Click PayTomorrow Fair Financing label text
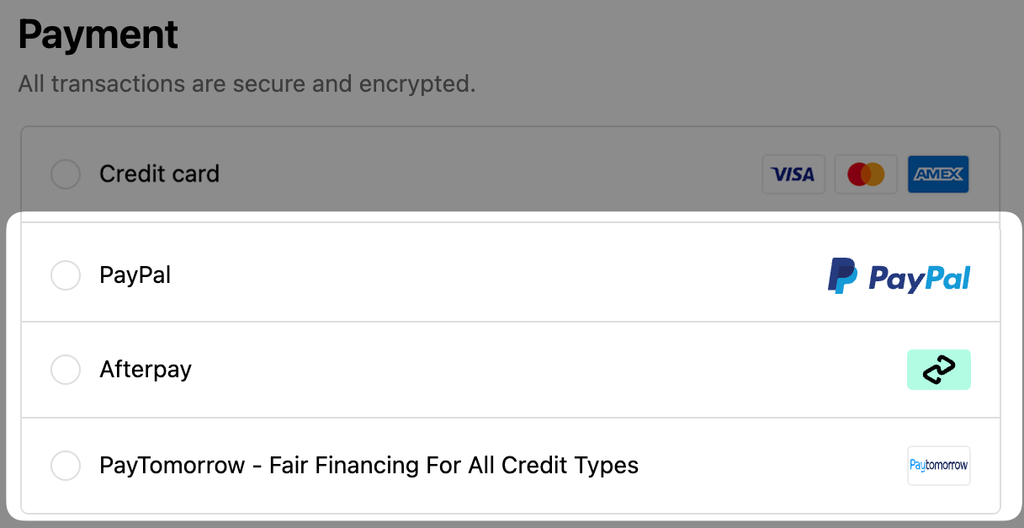The height and width of the screenshot is (528, 1024). (x=369, y=465)
